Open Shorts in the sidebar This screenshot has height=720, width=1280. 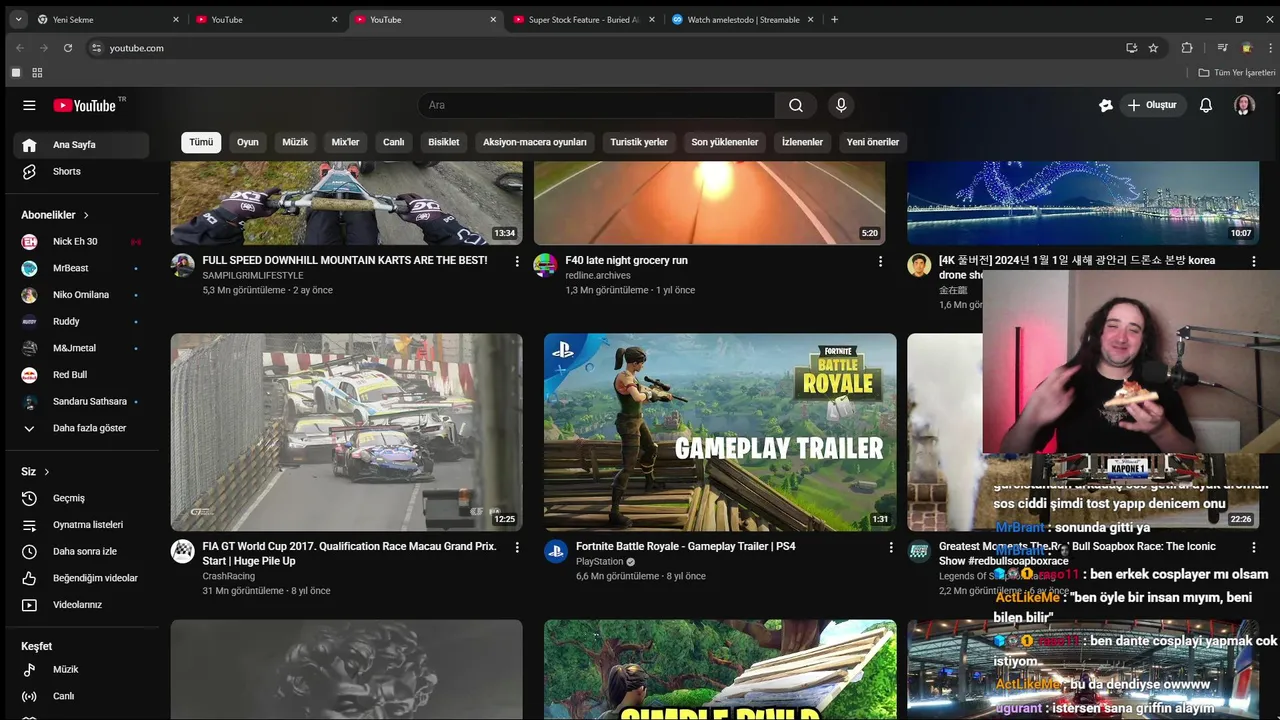coord(81,171)
